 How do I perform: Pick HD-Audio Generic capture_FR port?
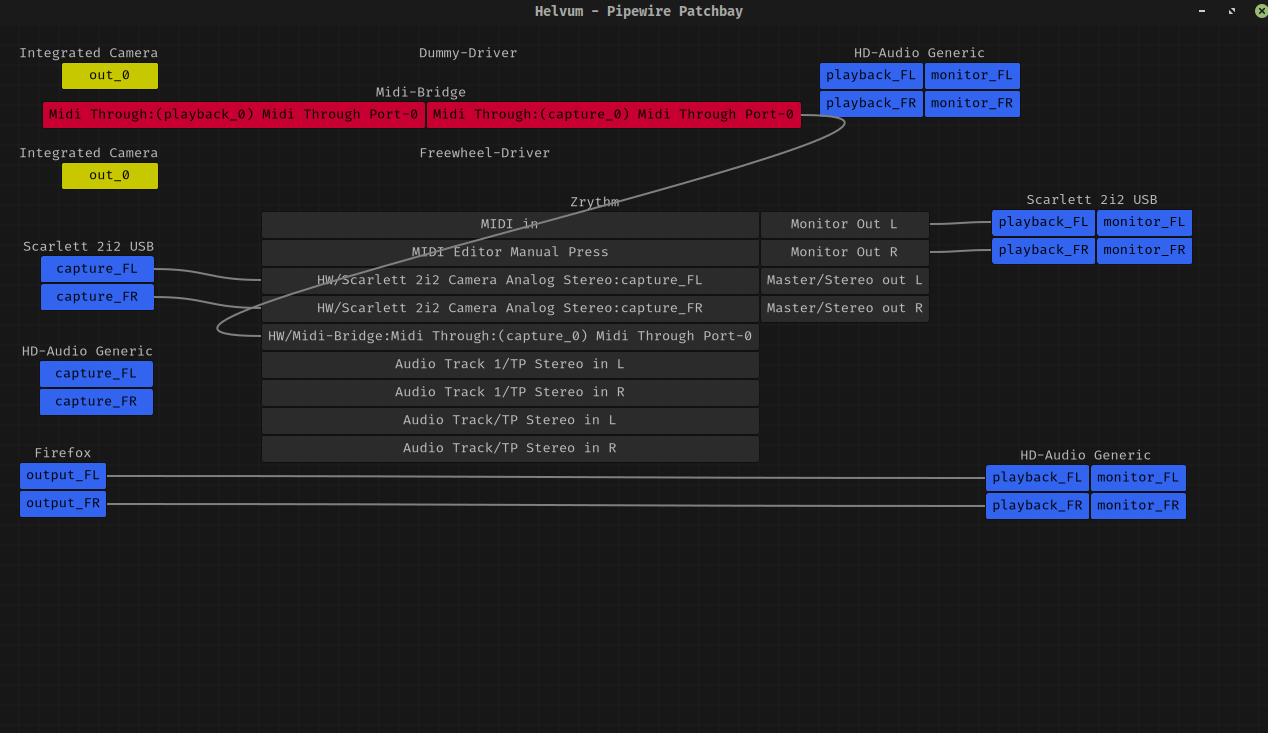tap(96, 402)
